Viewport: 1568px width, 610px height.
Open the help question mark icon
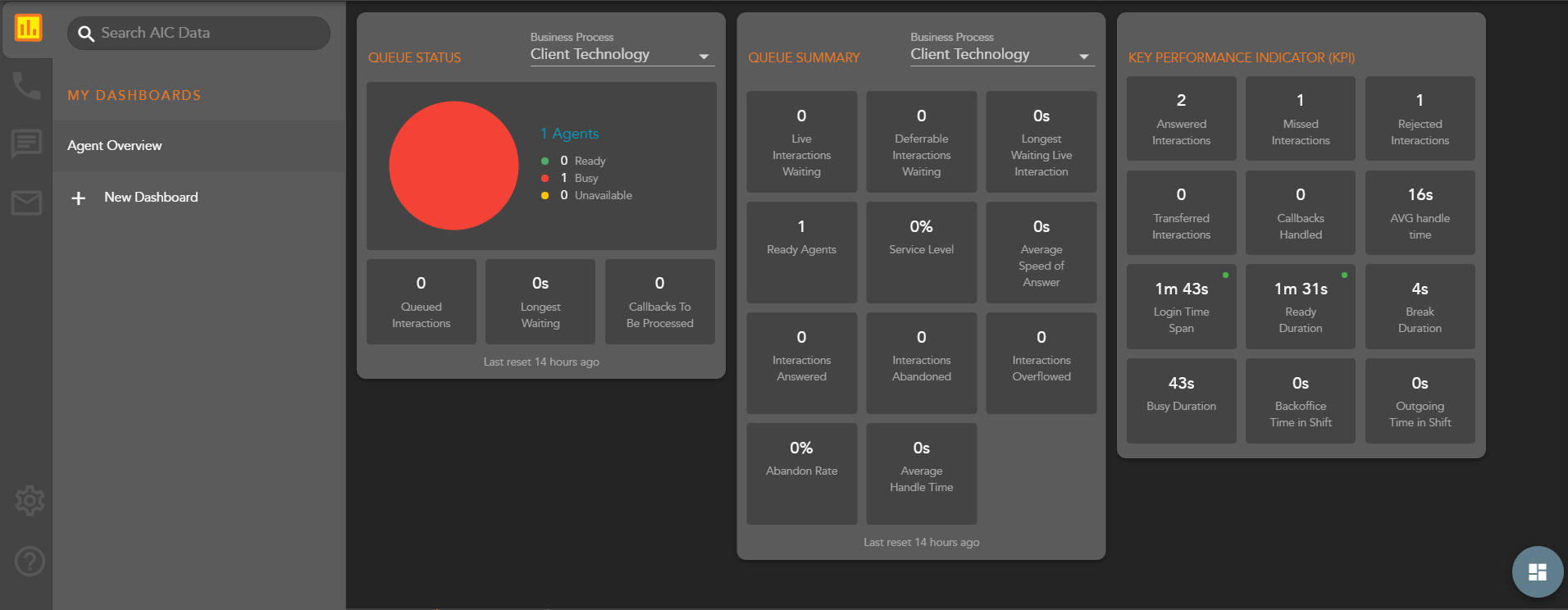click(30, 562)
